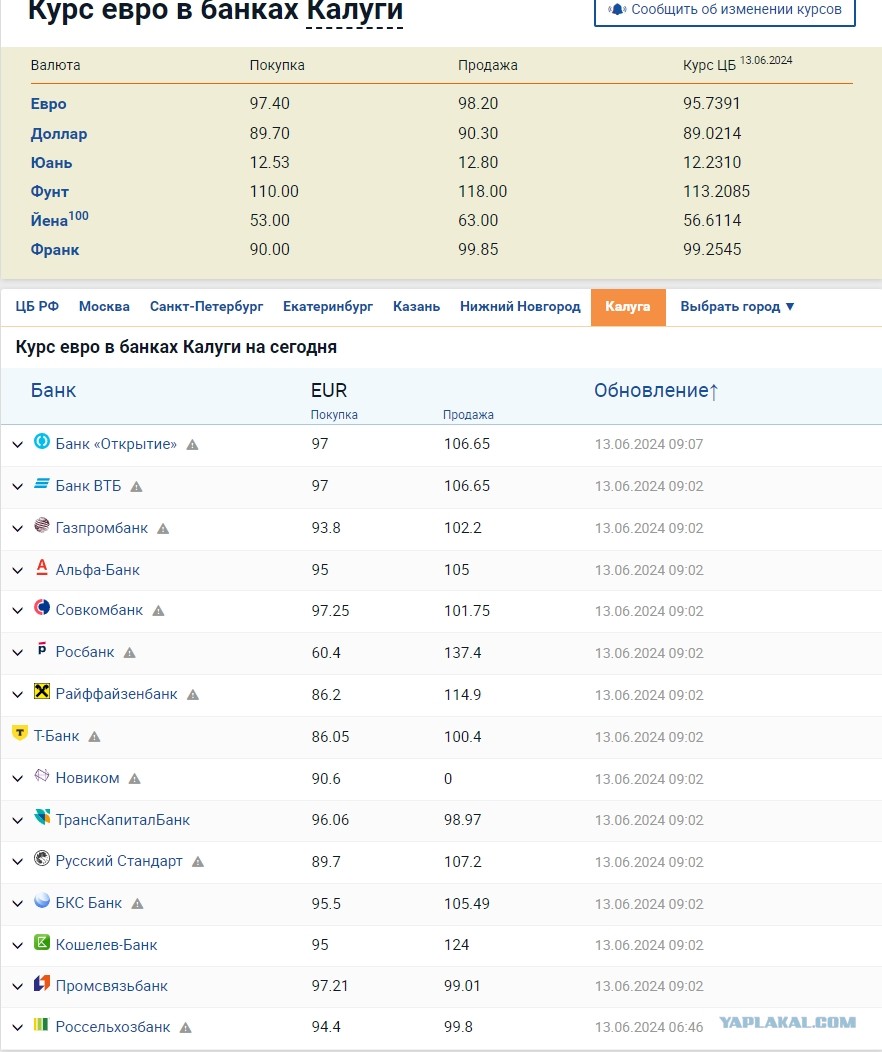This screenshot has height=1052, width=882.
Task: Sort by Обновление column header
Action: click(x=656, y=390)
